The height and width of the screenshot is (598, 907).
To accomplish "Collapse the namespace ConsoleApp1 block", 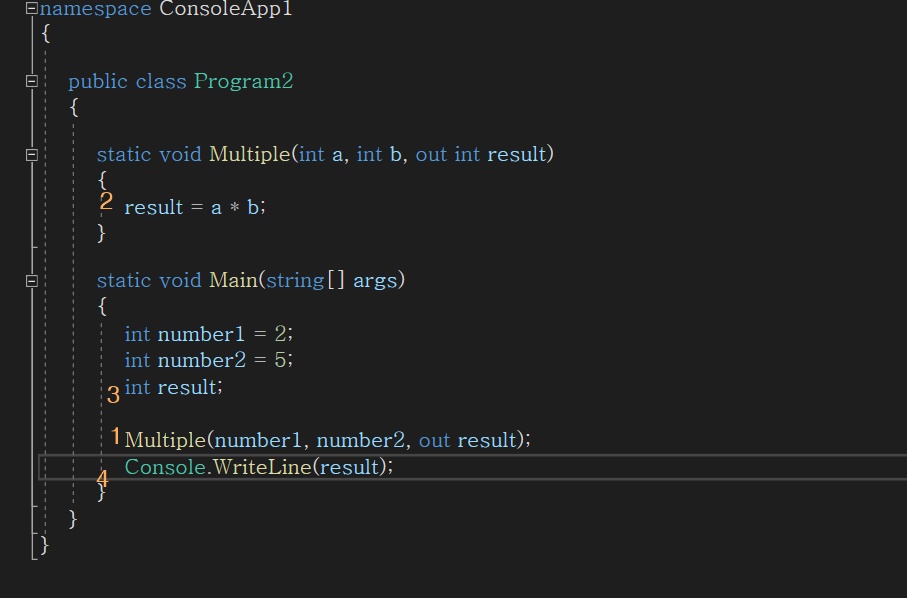I will point(32,9).
